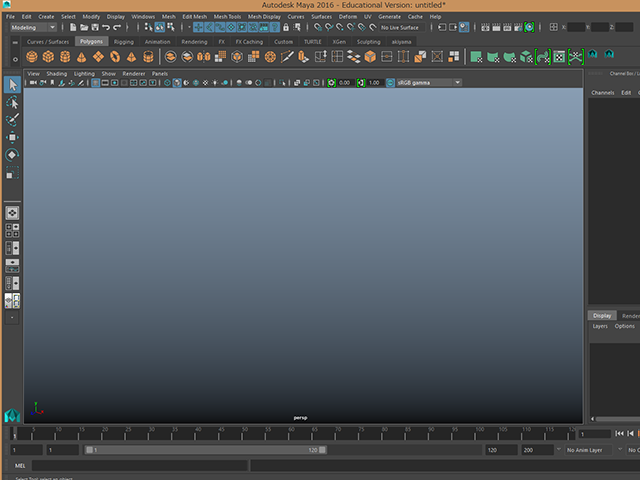Click the Redo arrow icon

pos(117,27)
